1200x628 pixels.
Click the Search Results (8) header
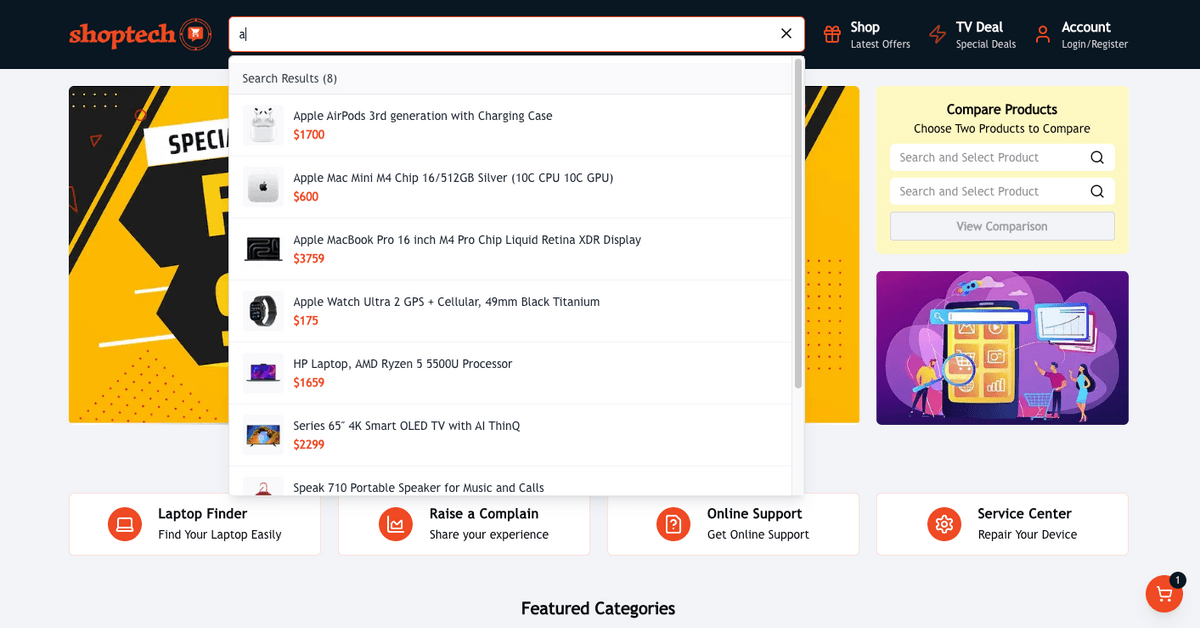[290, 79]
